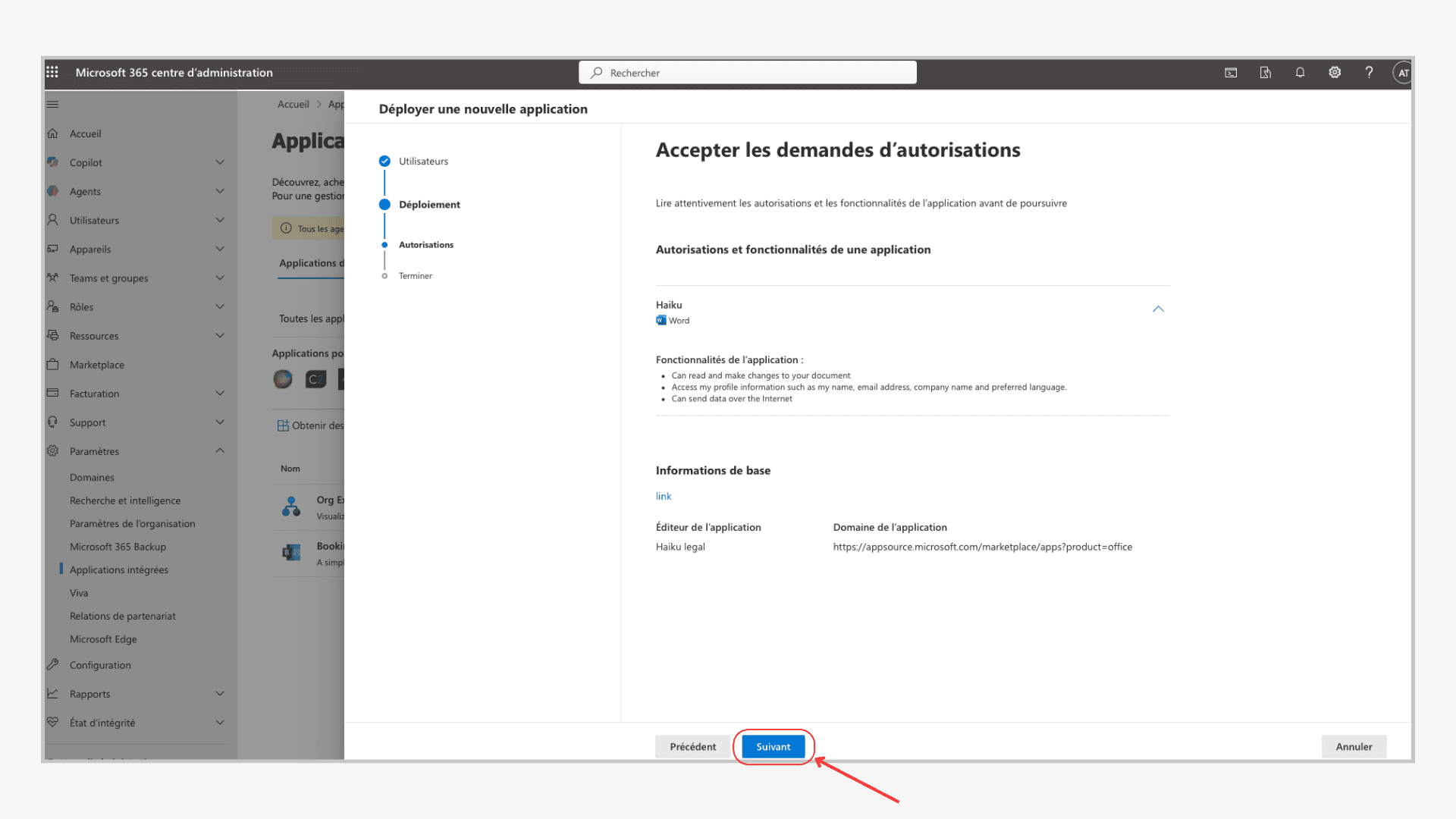1456x819 pixels.
Task: Click the Marketplace bag icon in the sidebar
Action: click(x=52, y=365)
